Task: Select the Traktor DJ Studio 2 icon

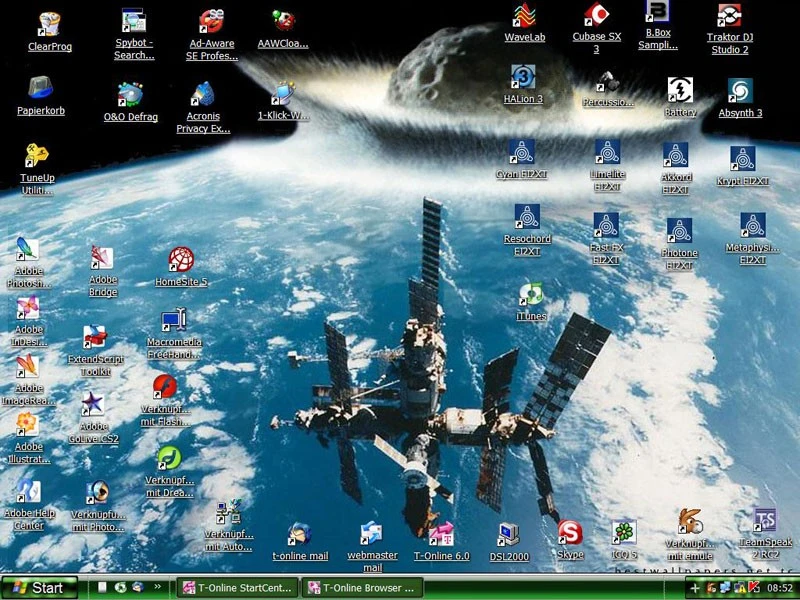Action: [x=729, y=17]
